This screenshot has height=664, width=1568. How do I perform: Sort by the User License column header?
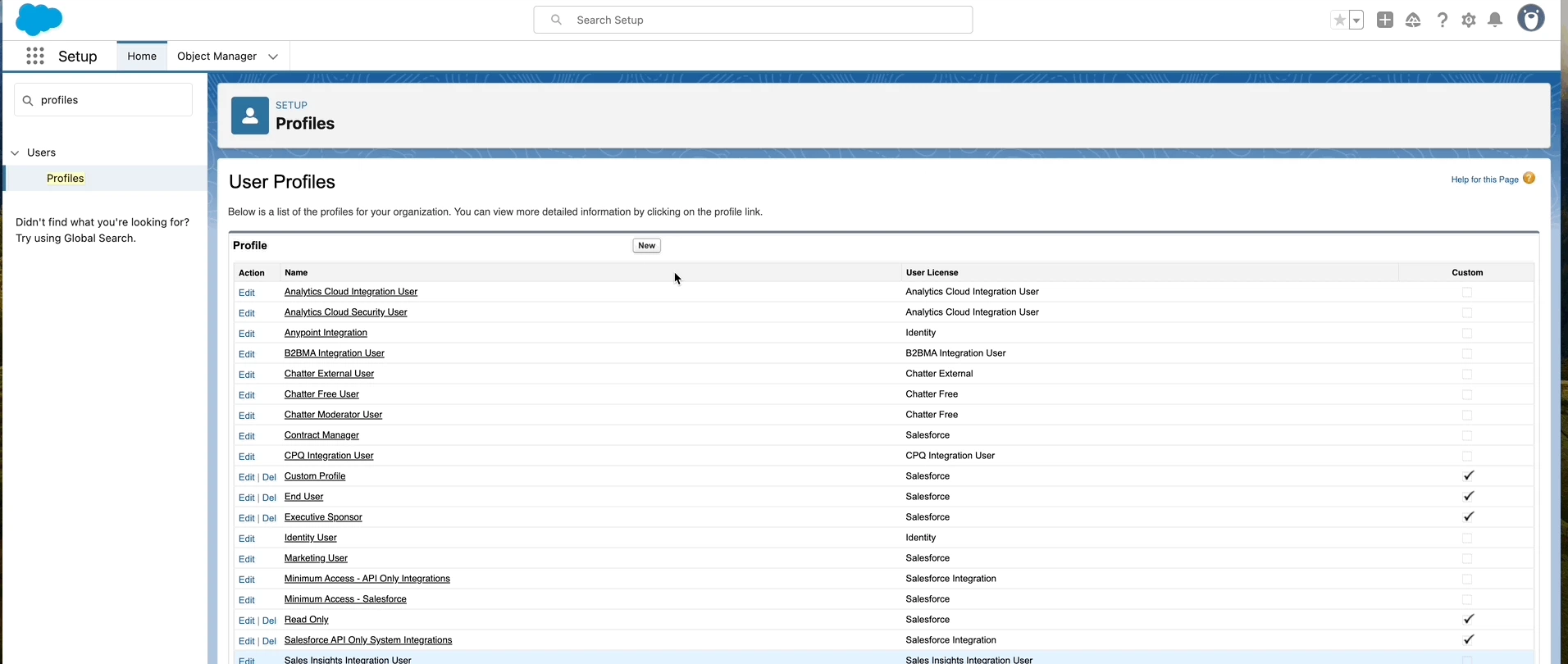click(932, 272)
